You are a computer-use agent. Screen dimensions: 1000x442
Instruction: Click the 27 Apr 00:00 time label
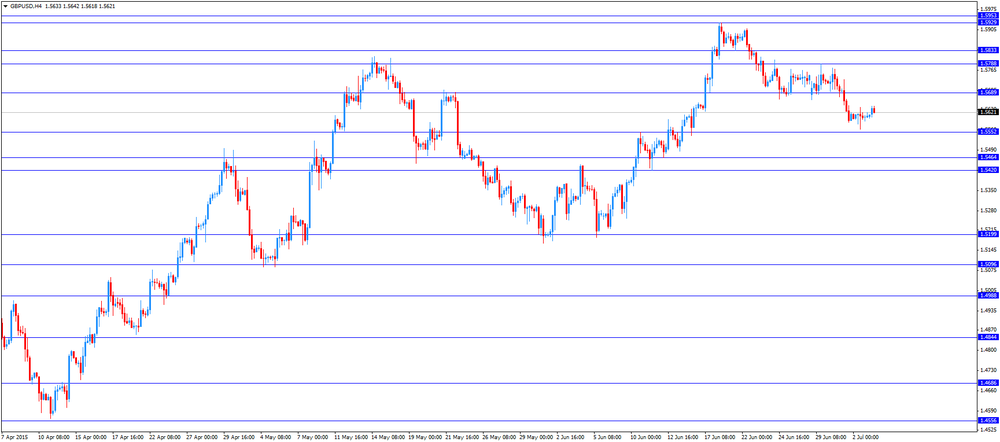(x=203, y=438)
